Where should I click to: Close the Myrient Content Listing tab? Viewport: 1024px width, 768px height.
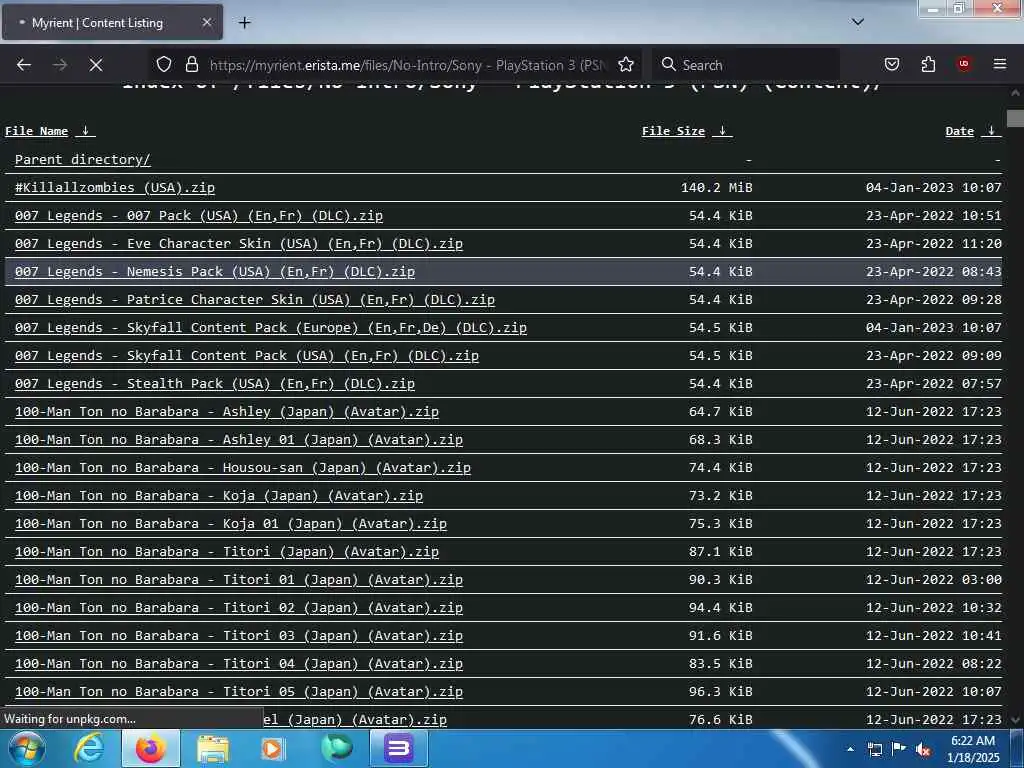206,23
